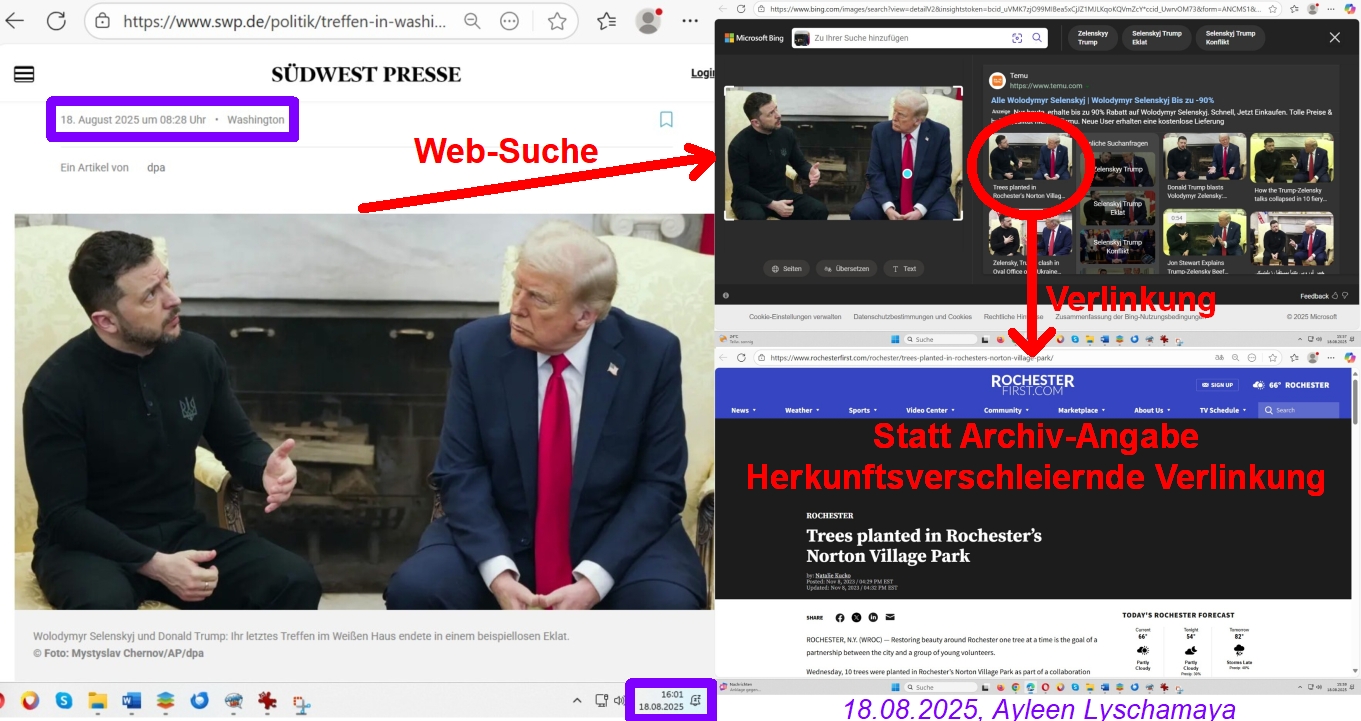Bookmark the Südwest Presse article

(x=666, y=120)
